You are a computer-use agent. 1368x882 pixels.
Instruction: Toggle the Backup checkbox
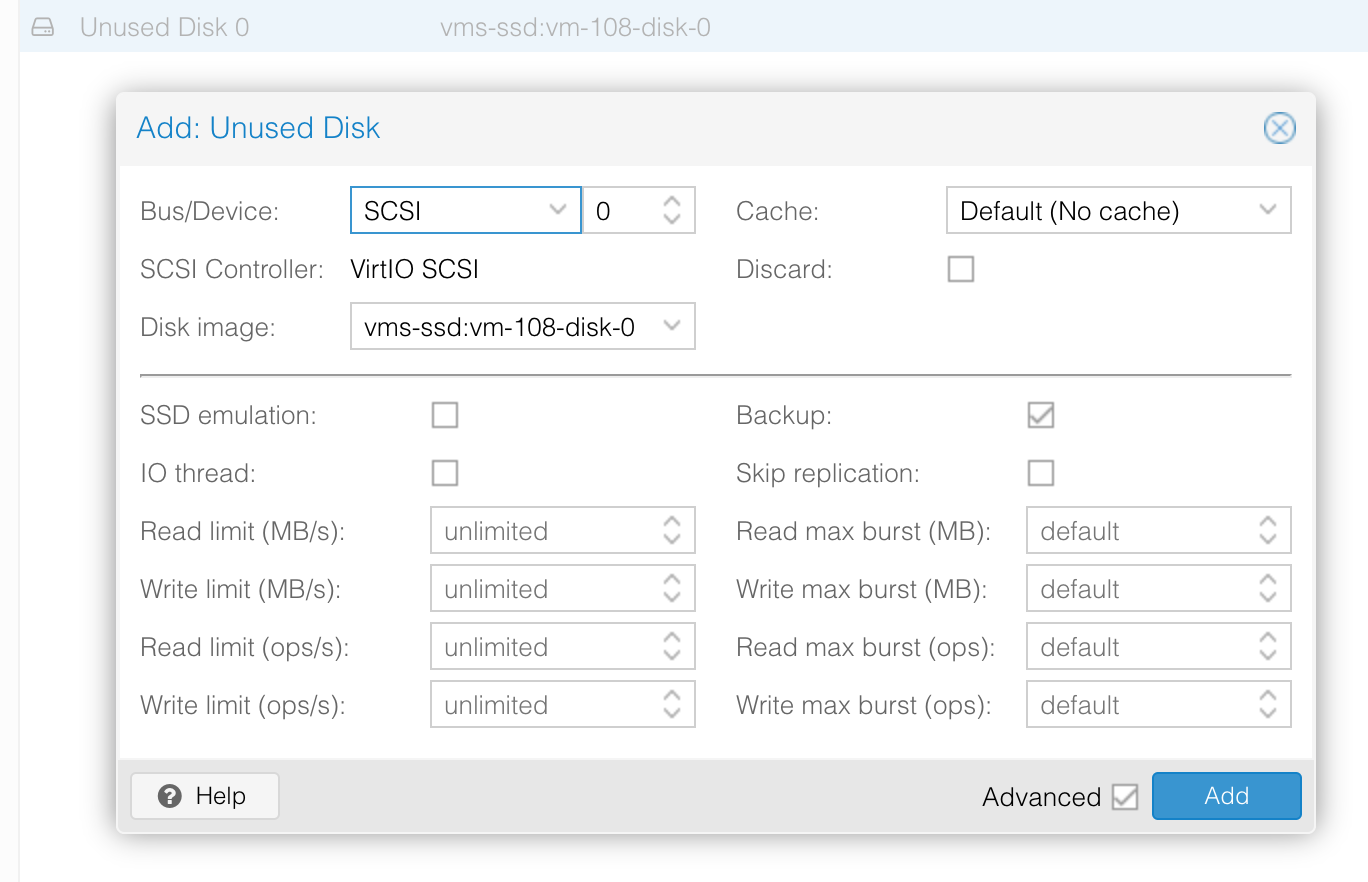pyautogui.click(x=1041, y=415)
